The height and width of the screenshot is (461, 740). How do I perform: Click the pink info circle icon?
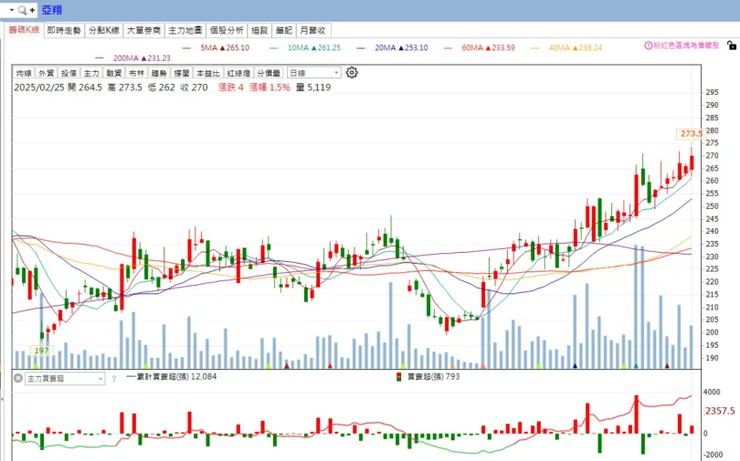pyautogui.click(x=648, y=46)
